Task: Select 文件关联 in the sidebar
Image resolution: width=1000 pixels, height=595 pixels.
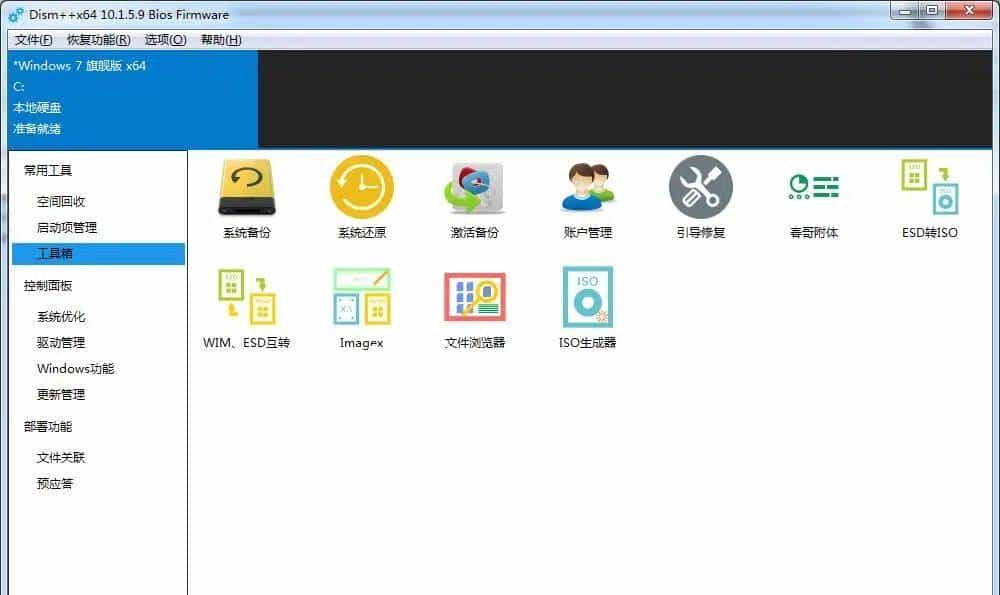Action: click(61, 458)
